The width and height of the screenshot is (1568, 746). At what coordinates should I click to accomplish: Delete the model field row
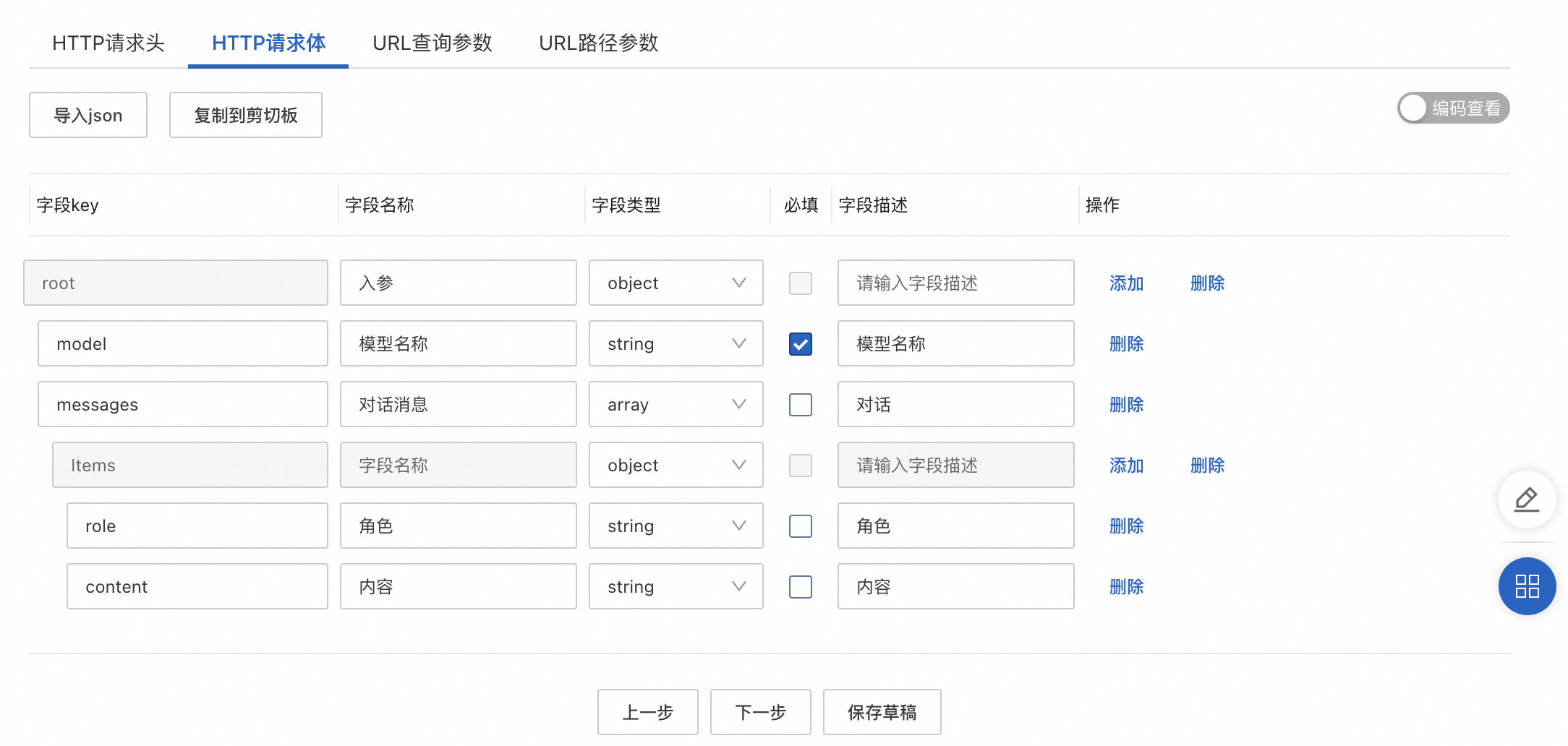coord(1127,344)
